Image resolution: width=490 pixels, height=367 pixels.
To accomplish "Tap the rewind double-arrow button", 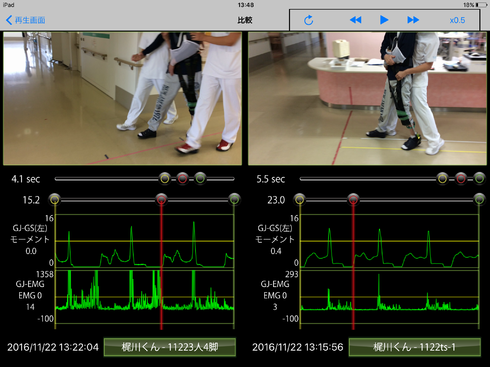I will pyautogui.click(x=356, y=20).
